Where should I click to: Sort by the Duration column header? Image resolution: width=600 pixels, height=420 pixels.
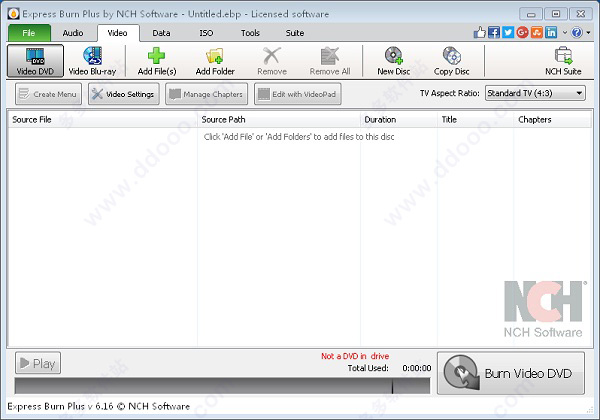[x=399, y=119]
